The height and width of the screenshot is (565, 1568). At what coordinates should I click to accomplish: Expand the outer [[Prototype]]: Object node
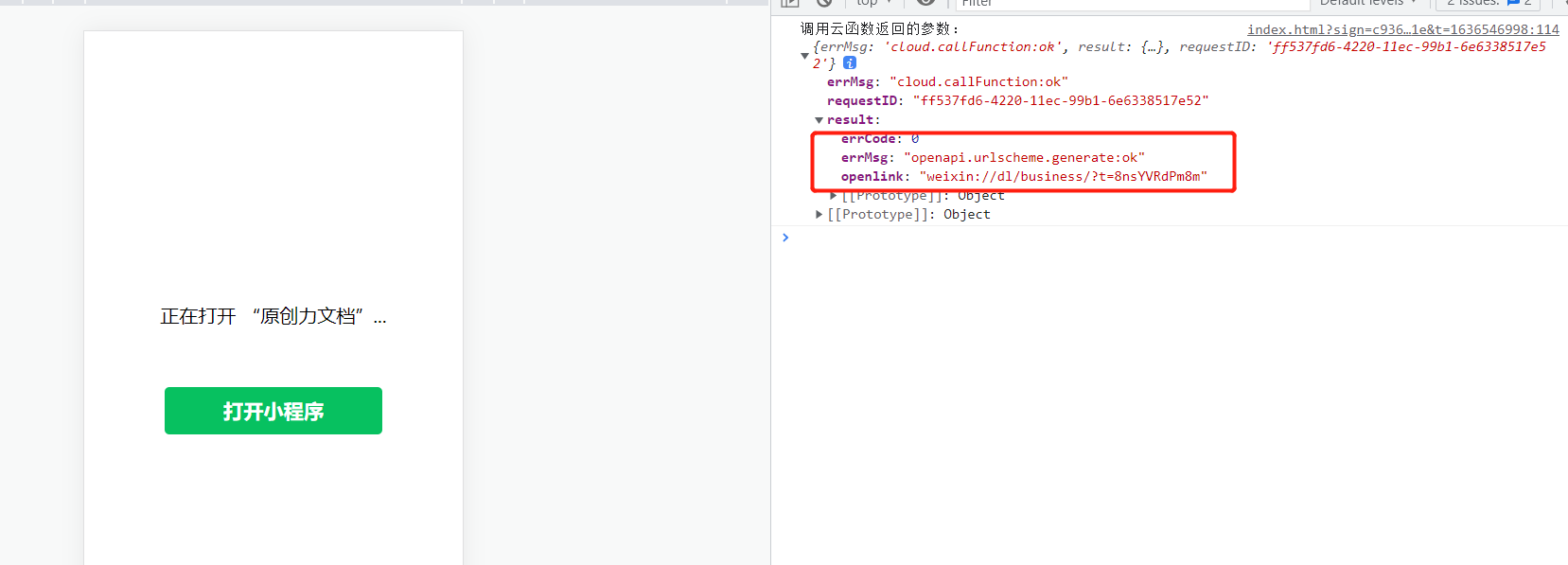coord(819,215)
